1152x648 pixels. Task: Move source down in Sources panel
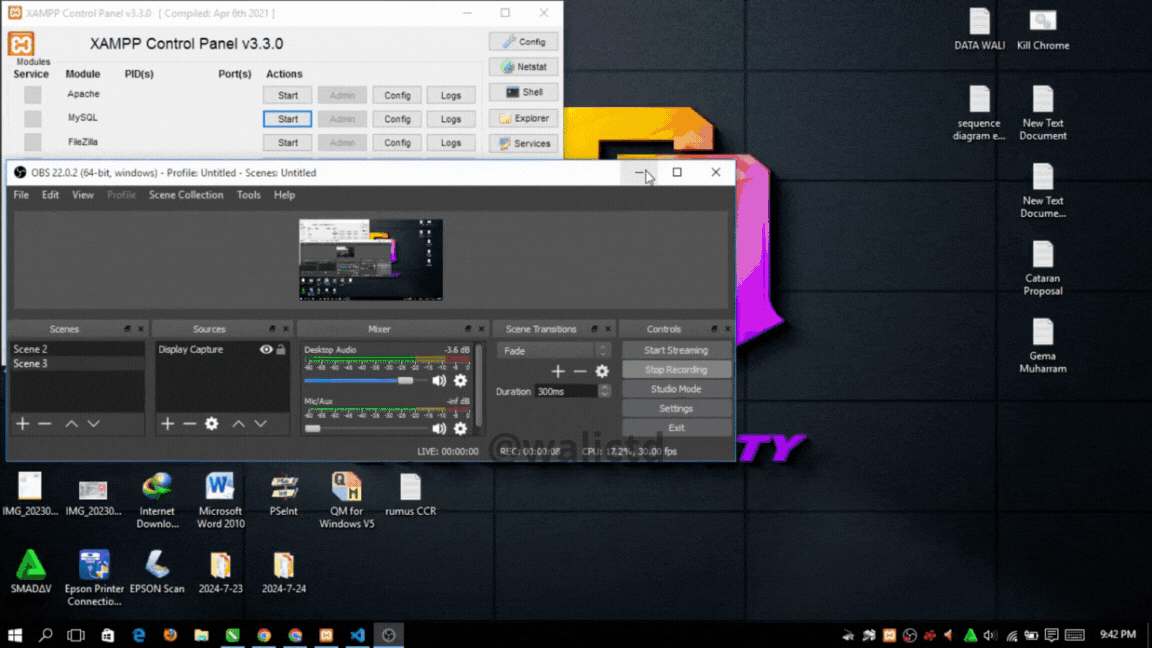point(260,424)
